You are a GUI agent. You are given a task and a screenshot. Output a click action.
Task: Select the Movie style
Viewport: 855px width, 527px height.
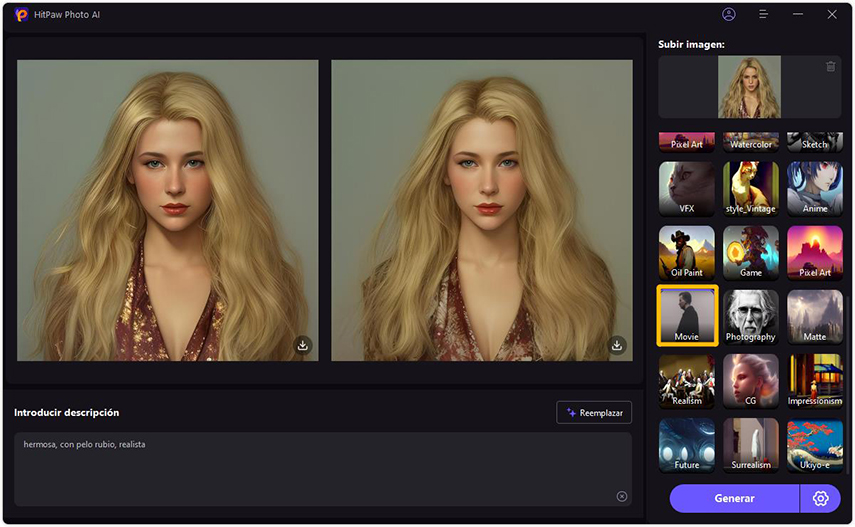pos(687,315)
